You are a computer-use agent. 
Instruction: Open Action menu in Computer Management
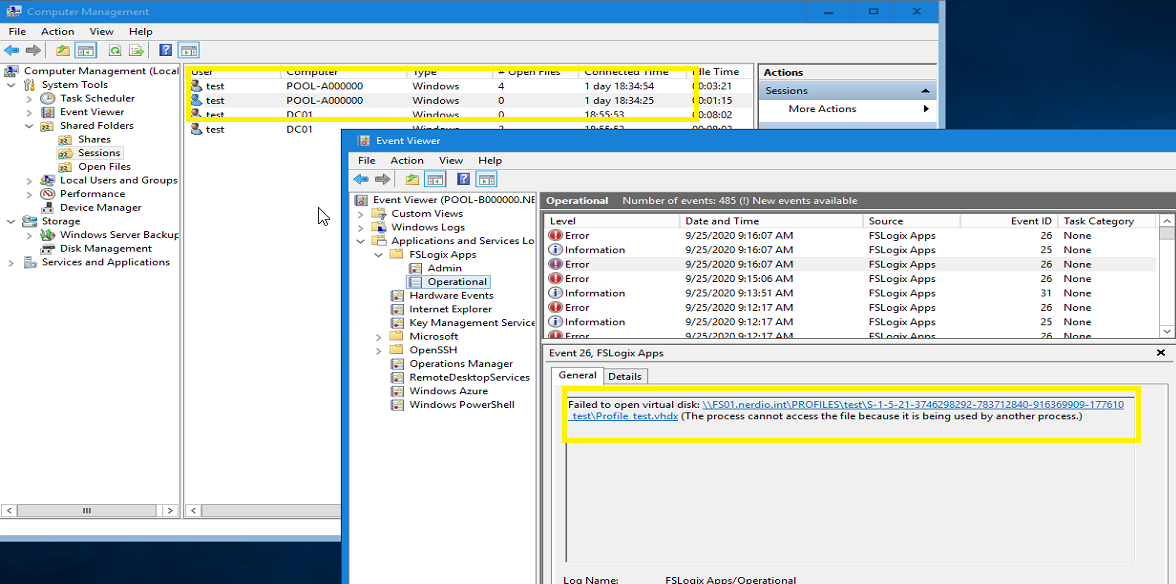[58, 31]
